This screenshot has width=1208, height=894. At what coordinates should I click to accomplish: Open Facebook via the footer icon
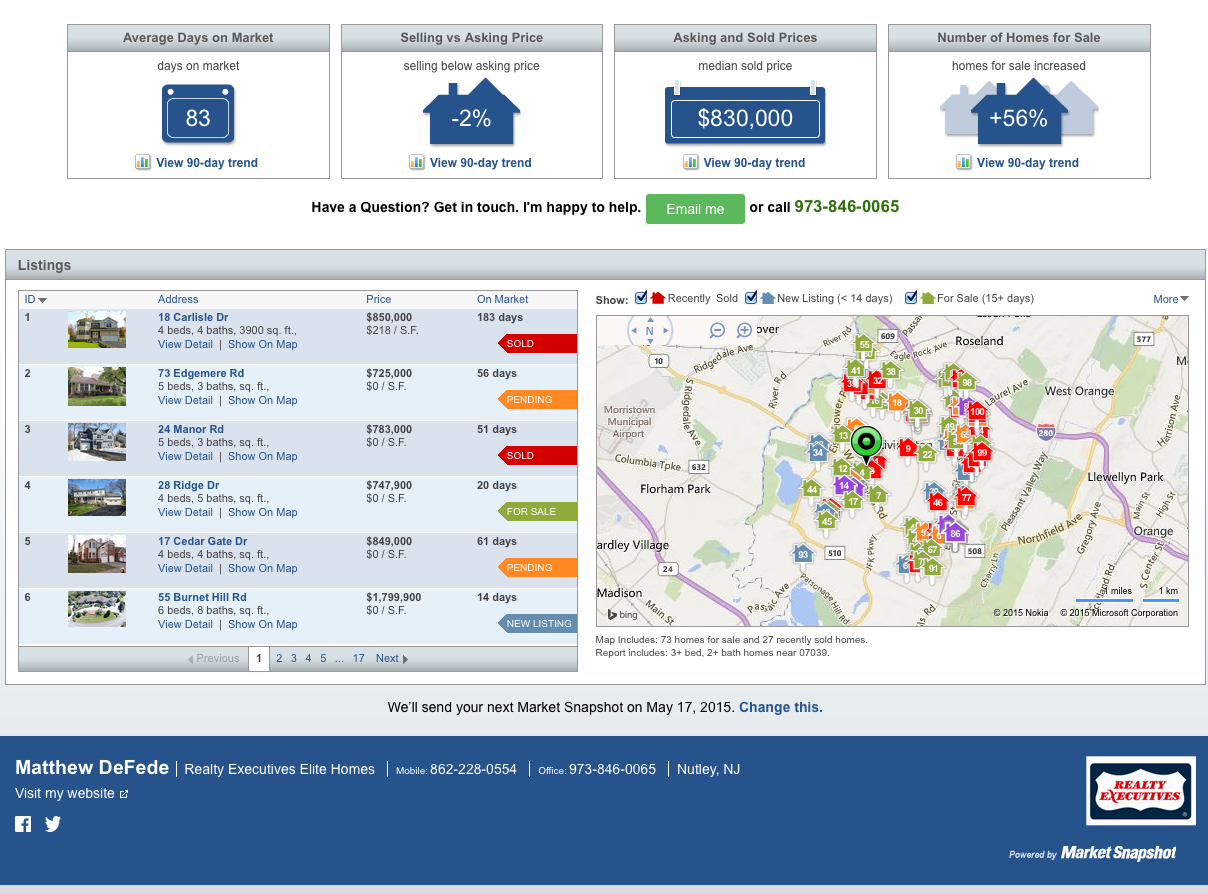click(x=22, y=824)
